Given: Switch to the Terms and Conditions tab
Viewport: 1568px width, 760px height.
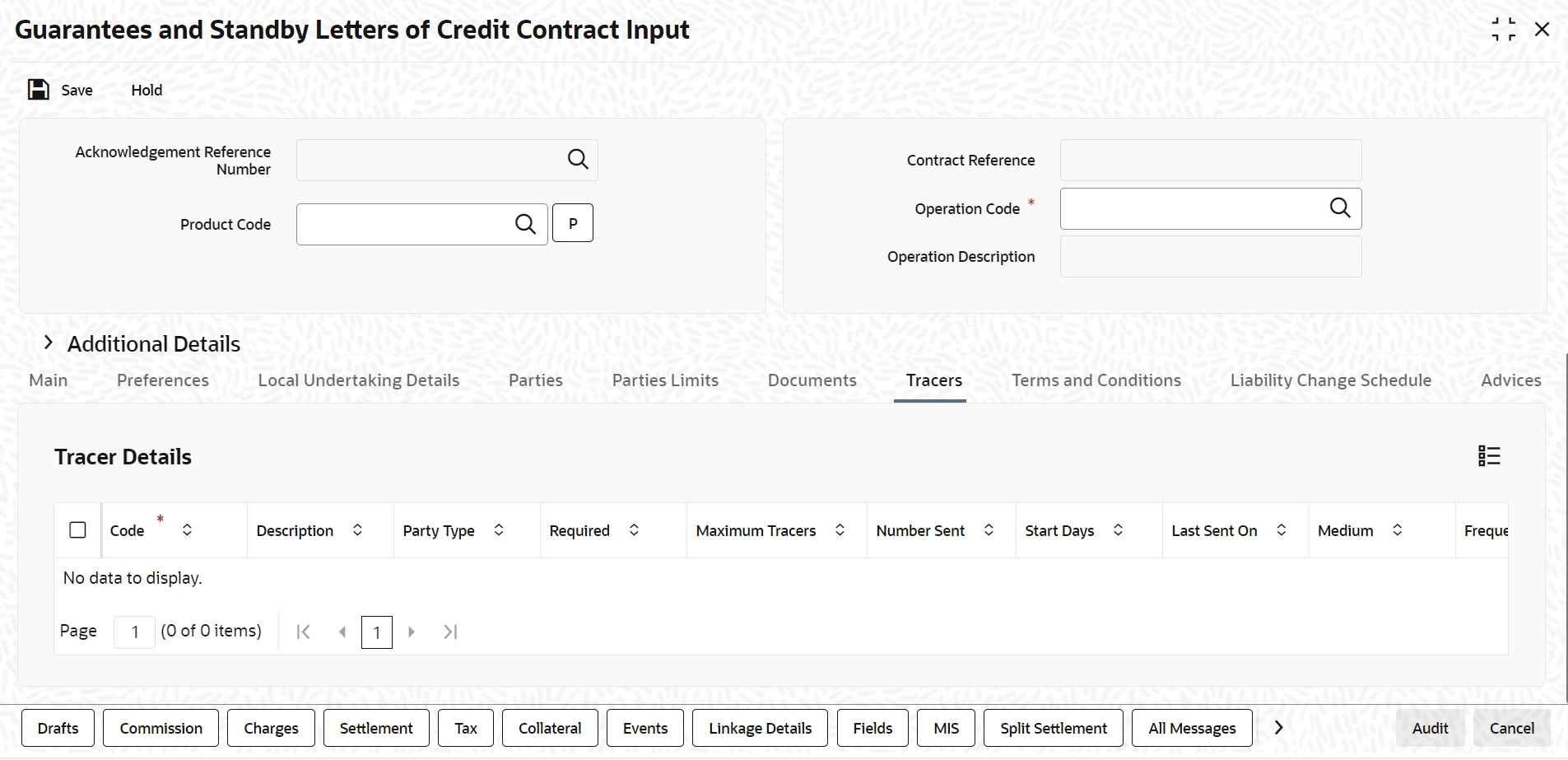Looking at the screenshot, I should (x=1096, y=380).
